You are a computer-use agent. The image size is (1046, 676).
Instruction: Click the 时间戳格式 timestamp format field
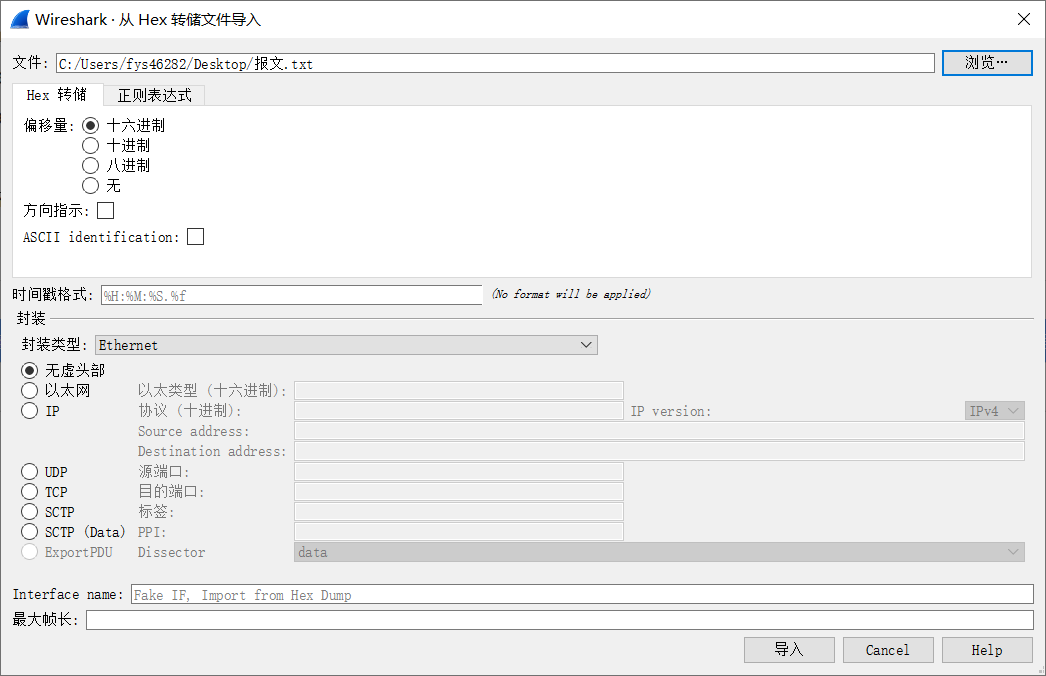[292, 295]
